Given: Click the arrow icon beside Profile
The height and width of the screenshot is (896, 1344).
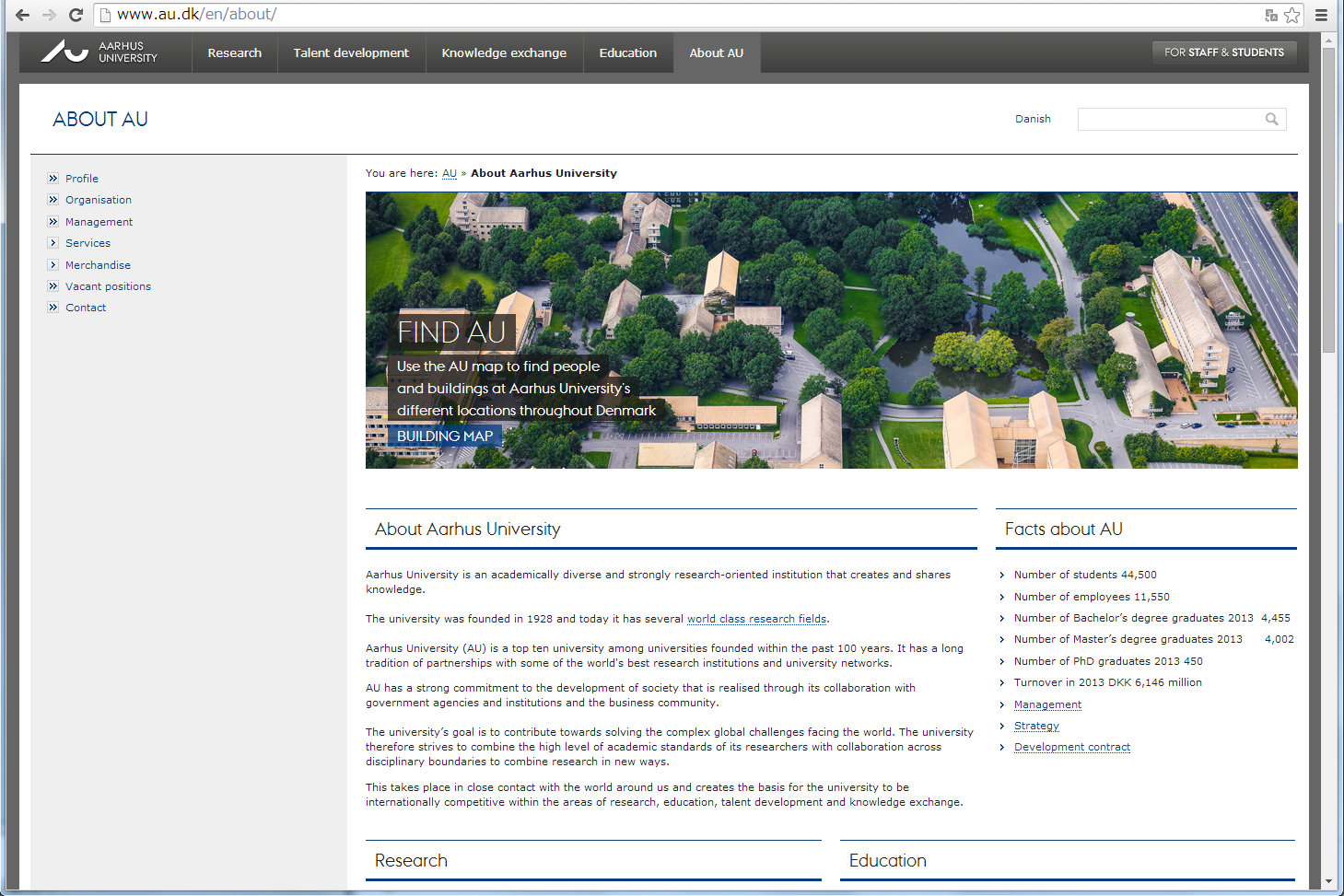Looking at the screenshot, I should tap(53, 179).
